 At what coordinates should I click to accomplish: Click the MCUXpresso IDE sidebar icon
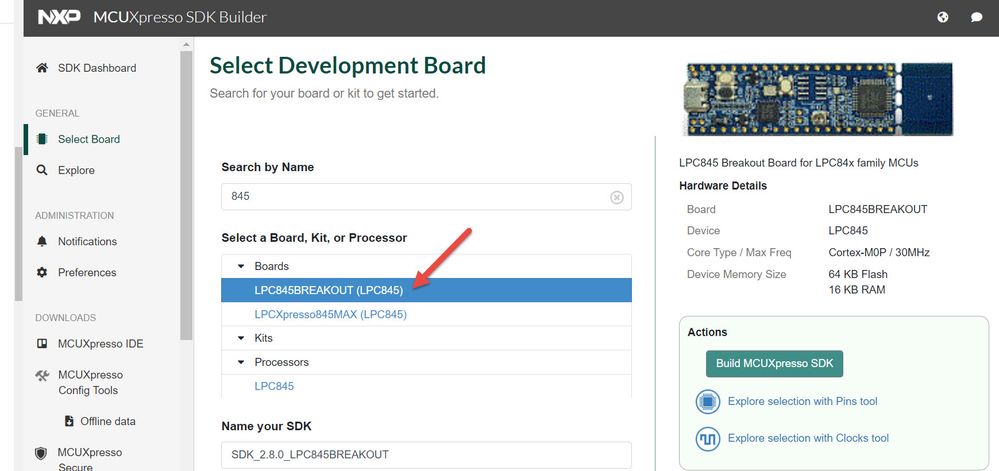(x=42, y=344)
